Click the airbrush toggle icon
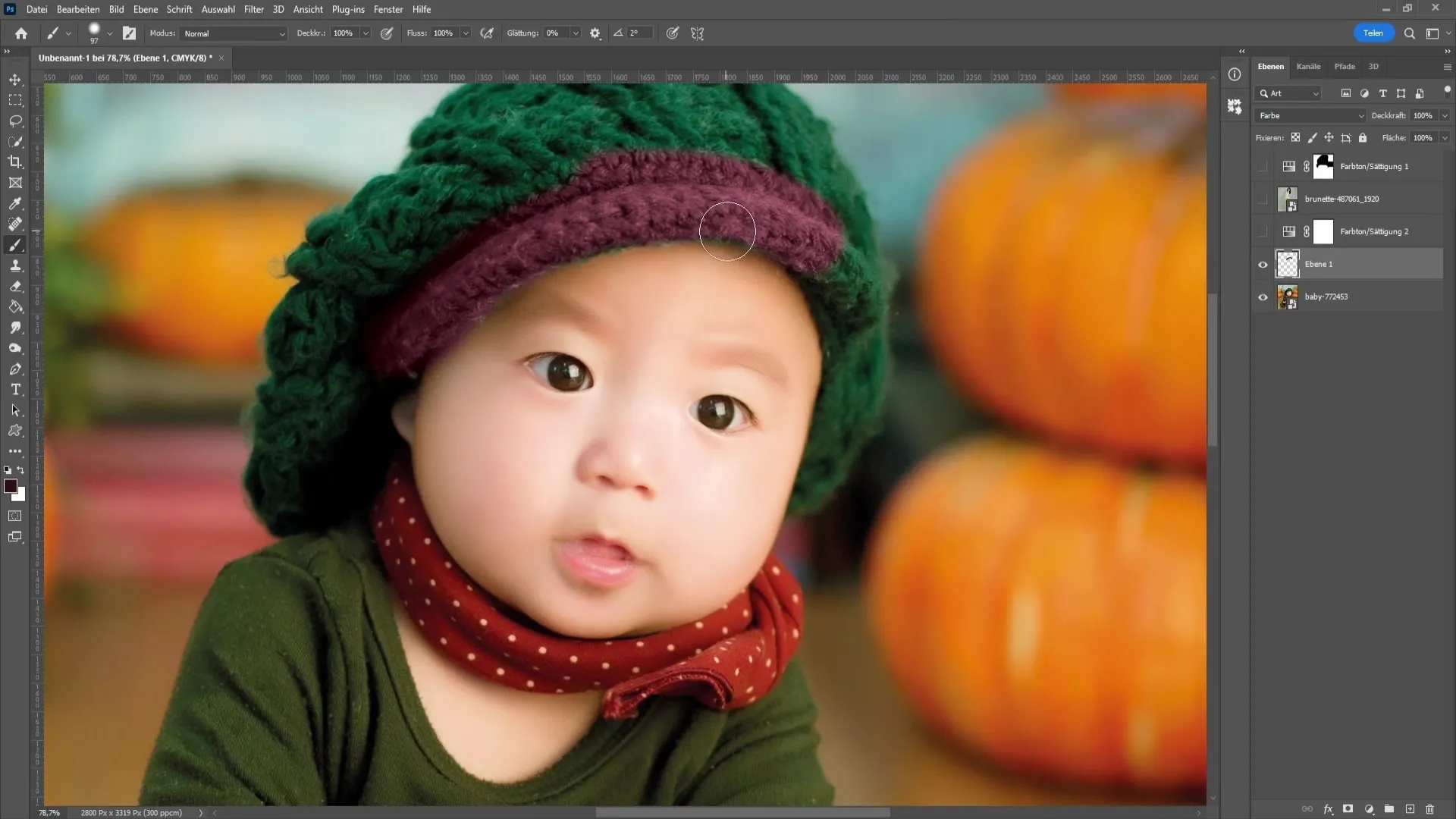 (x=487, y=33)
